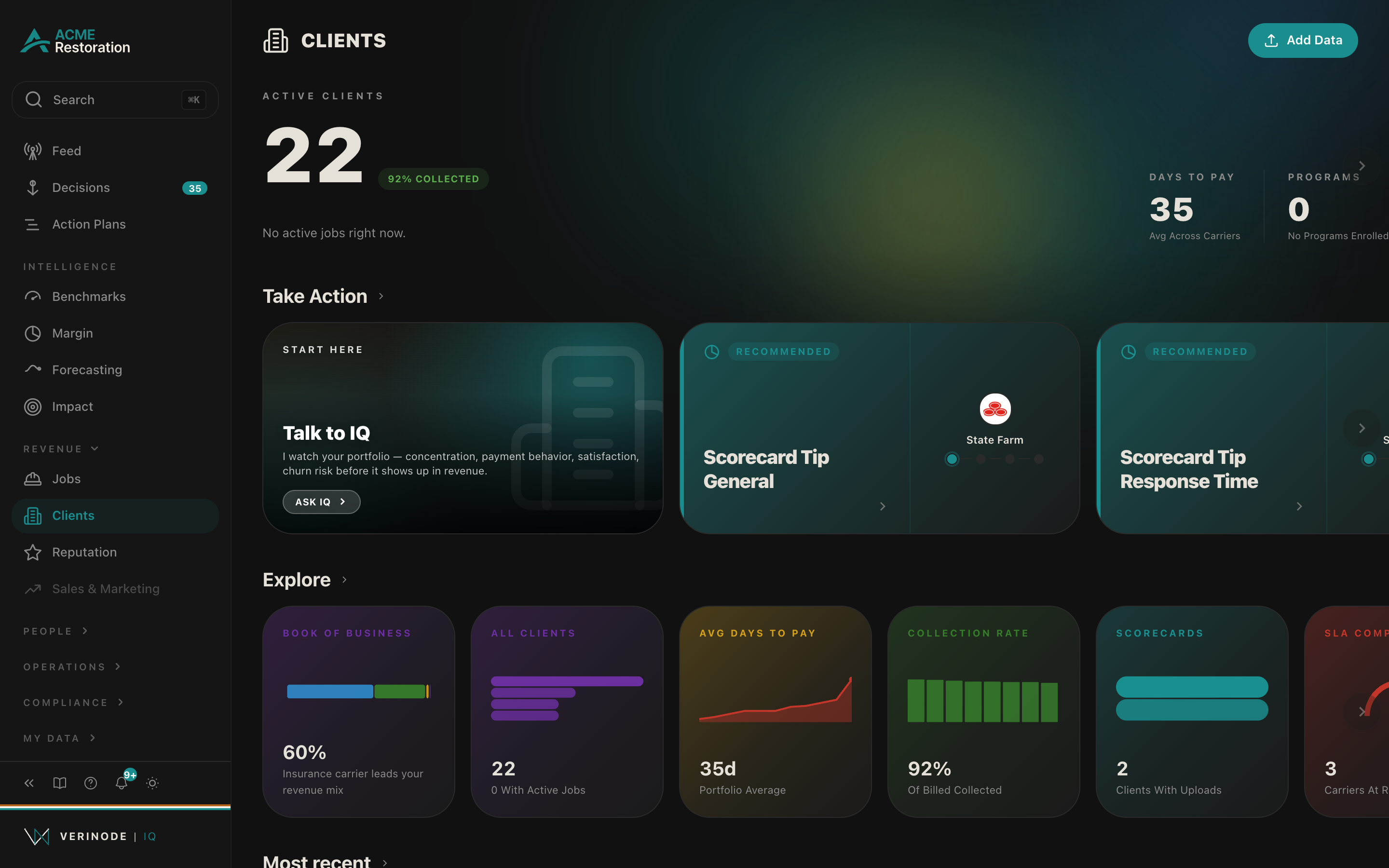This screenshot has height=868, width=1389.
Task: Click the 92% Collected badge
Action: coord(434,179)
